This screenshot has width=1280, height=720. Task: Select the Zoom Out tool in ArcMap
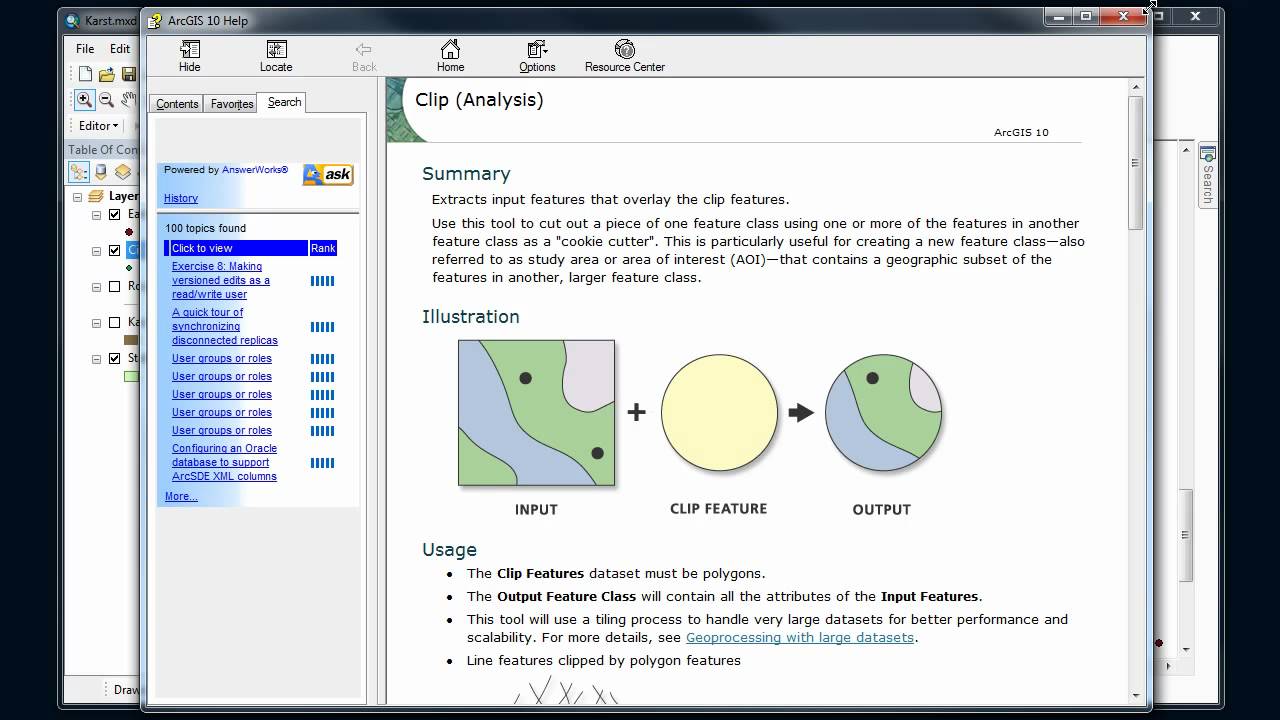pos(105,99)
